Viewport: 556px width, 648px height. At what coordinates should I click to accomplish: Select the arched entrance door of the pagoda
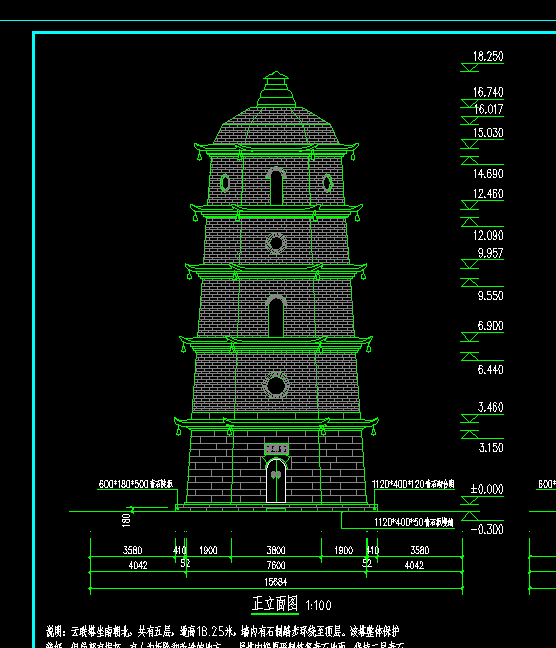[276, 481]
